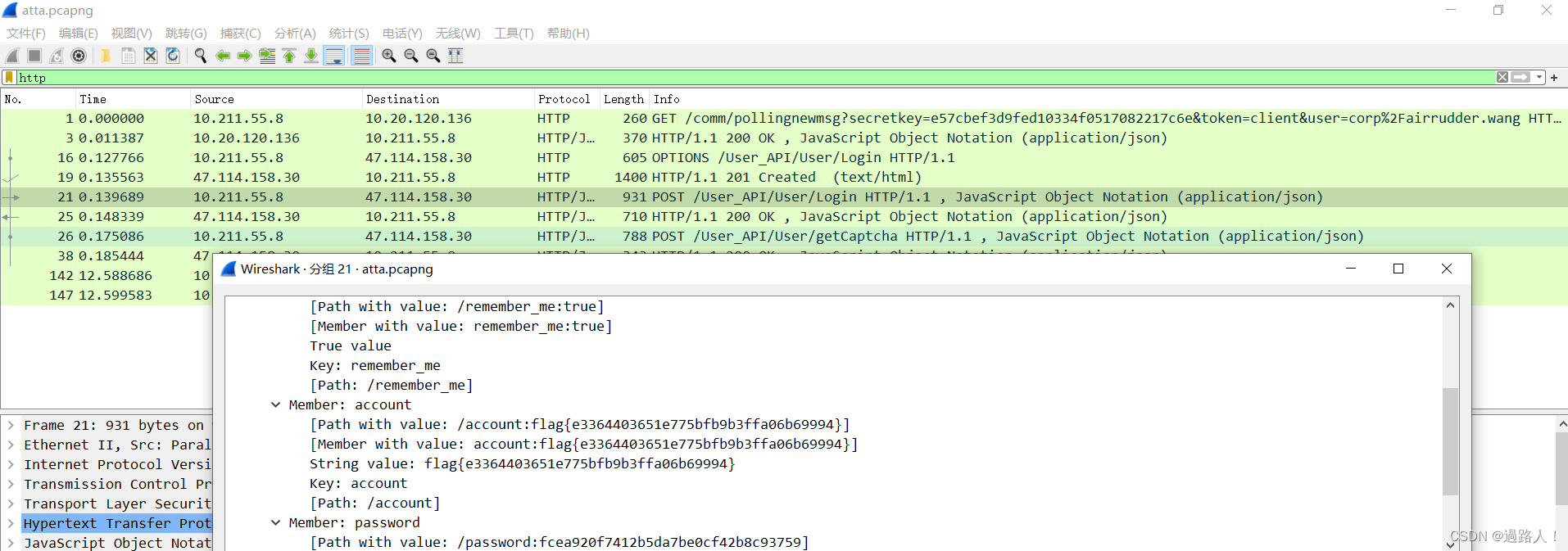This screenshot has width=1568, height=551.
Task: Select packet 16 OPTIONS Login row
Action: tap(784, 157)
